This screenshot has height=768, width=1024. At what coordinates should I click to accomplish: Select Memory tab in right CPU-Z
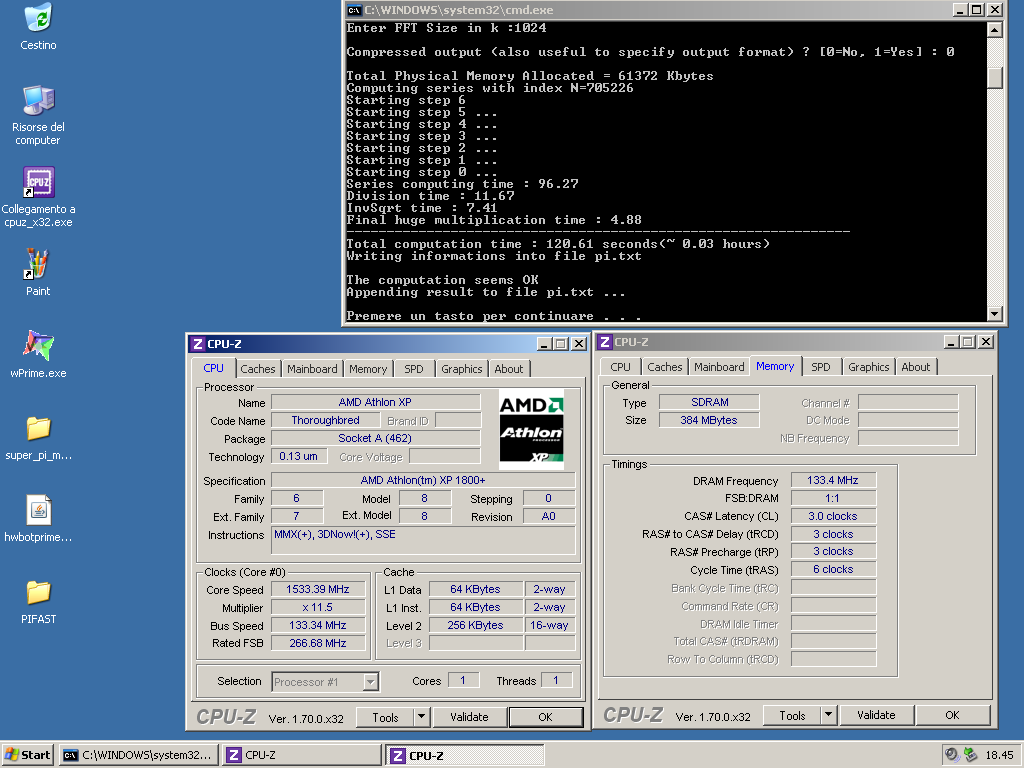tap(775, 366)
